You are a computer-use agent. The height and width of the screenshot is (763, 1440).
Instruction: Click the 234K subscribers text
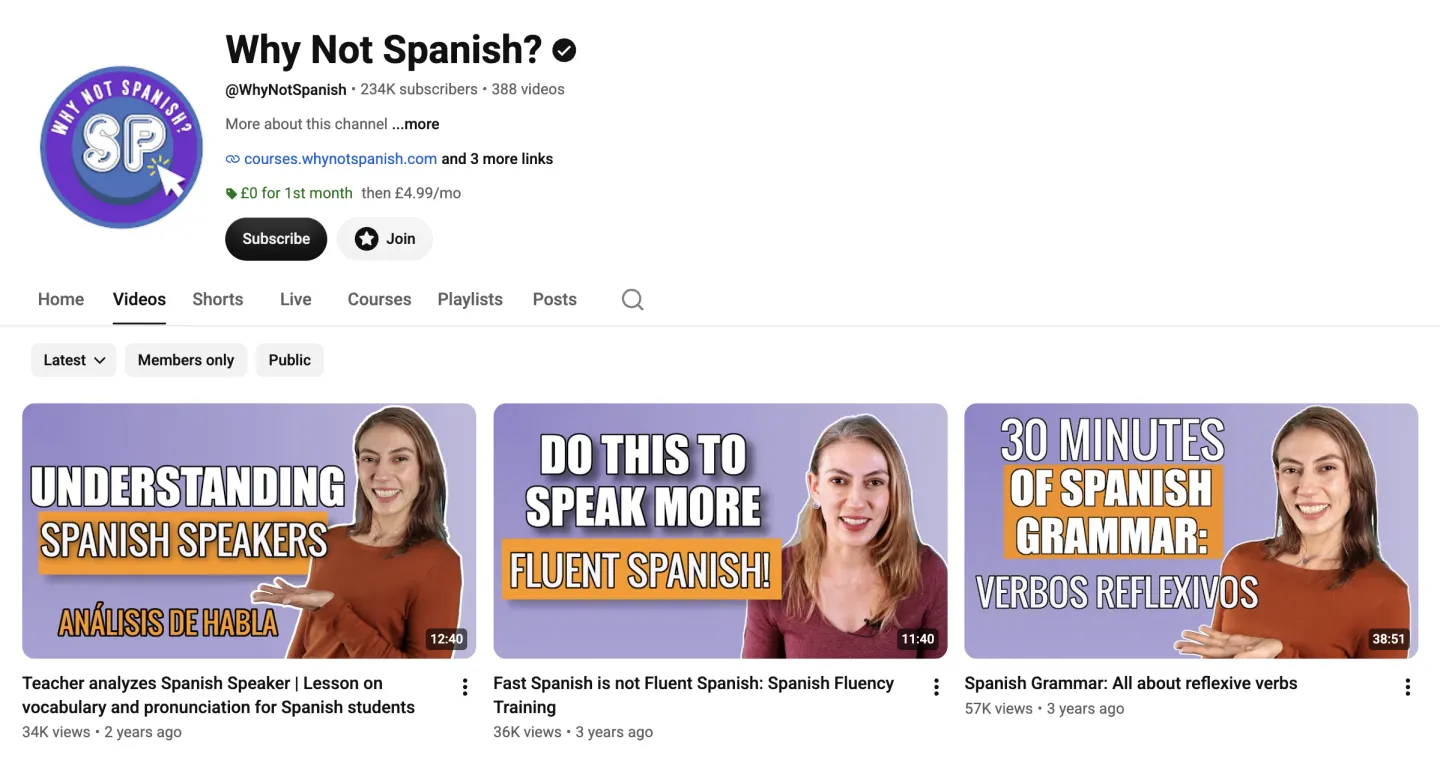coord(419,89)
